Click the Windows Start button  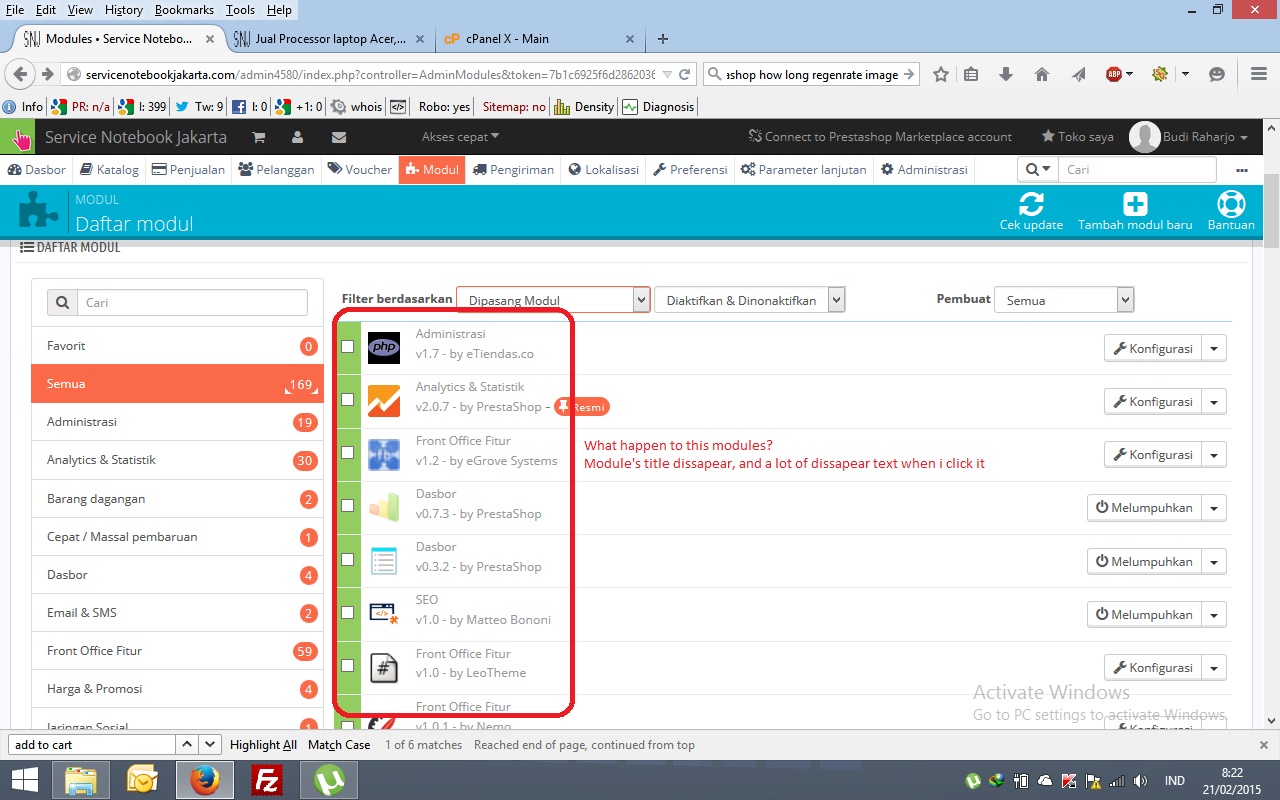click(x=23, y=780)
